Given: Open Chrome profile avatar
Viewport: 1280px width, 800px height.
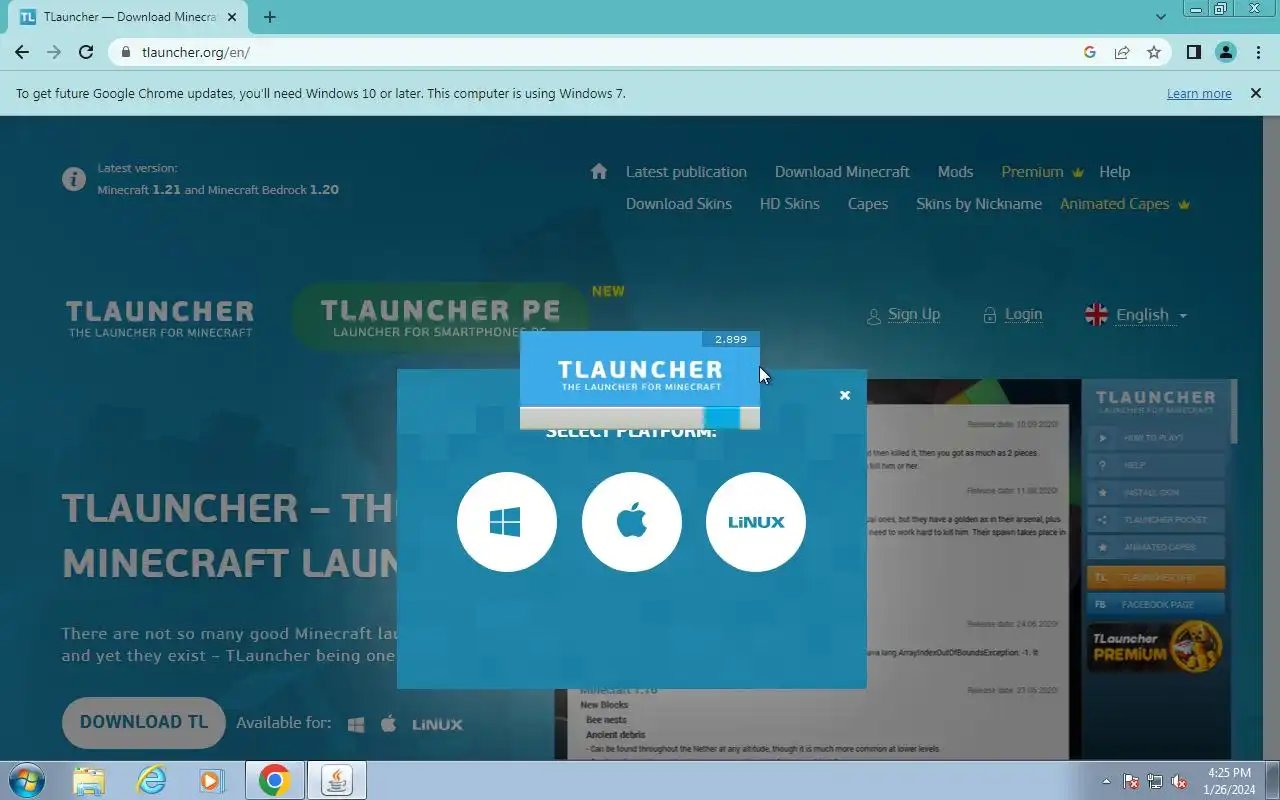Looking at the screenshot, I should pos(1226,52).
